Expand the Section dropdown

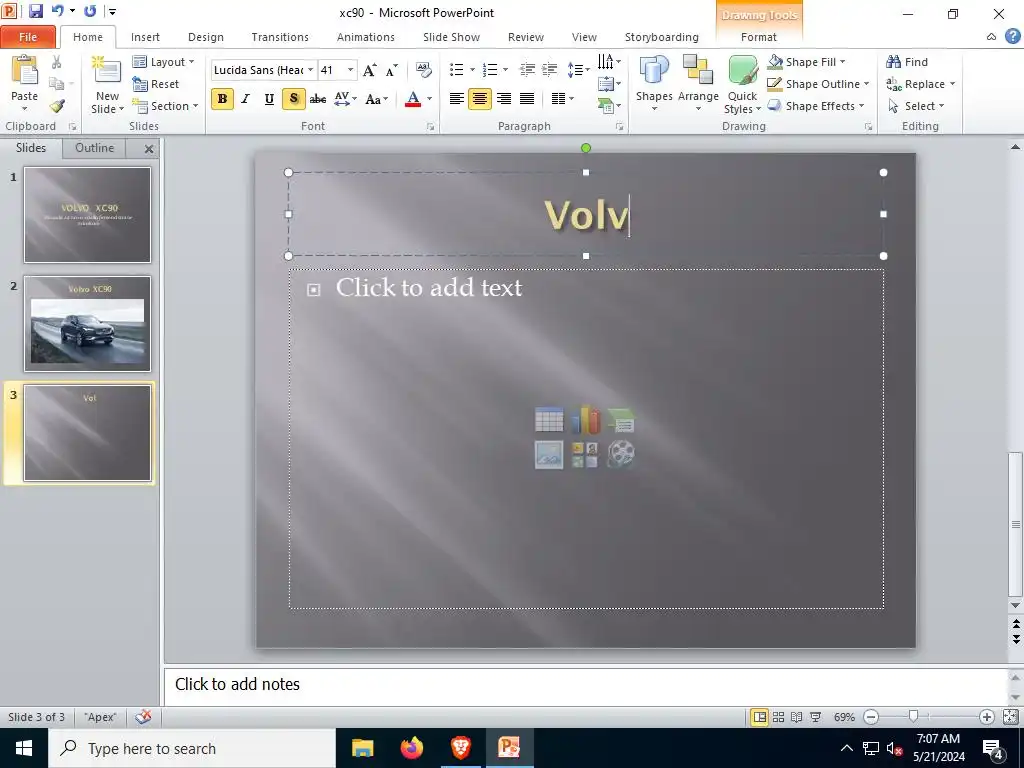point(165,106)
